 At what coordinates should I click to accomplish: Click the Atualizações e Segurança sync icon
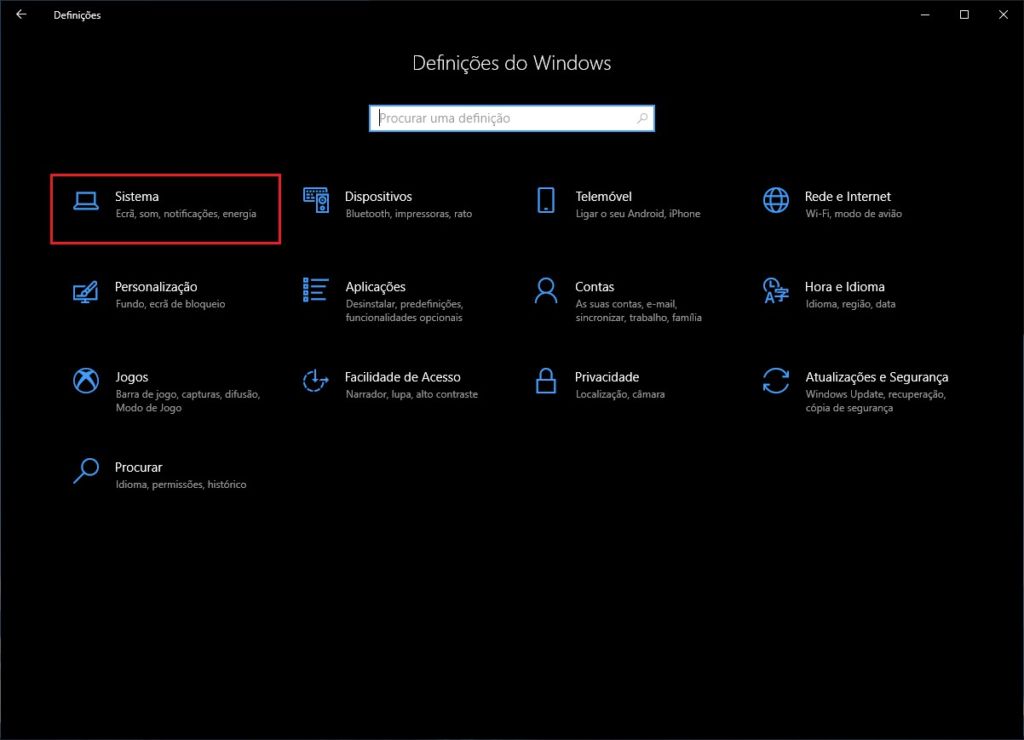click(776, 381)
